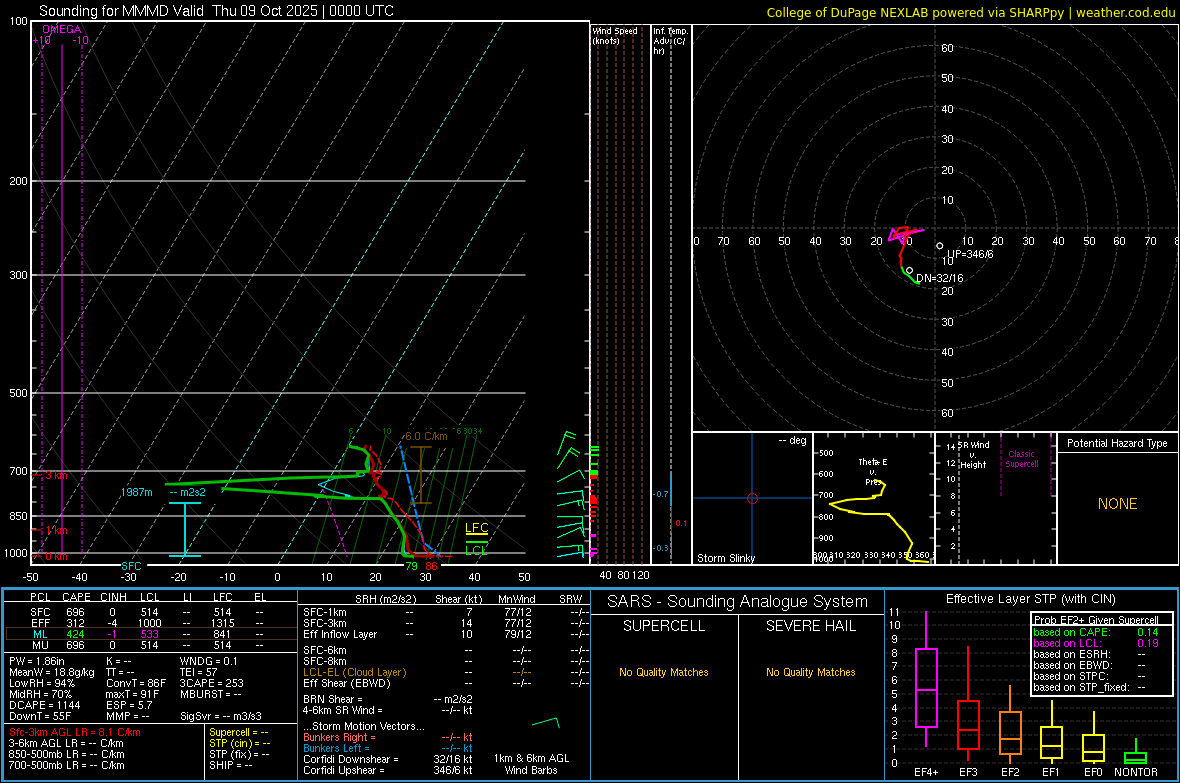
Task: Click the 3 km height marker
Action: click(x=56, y=475)
